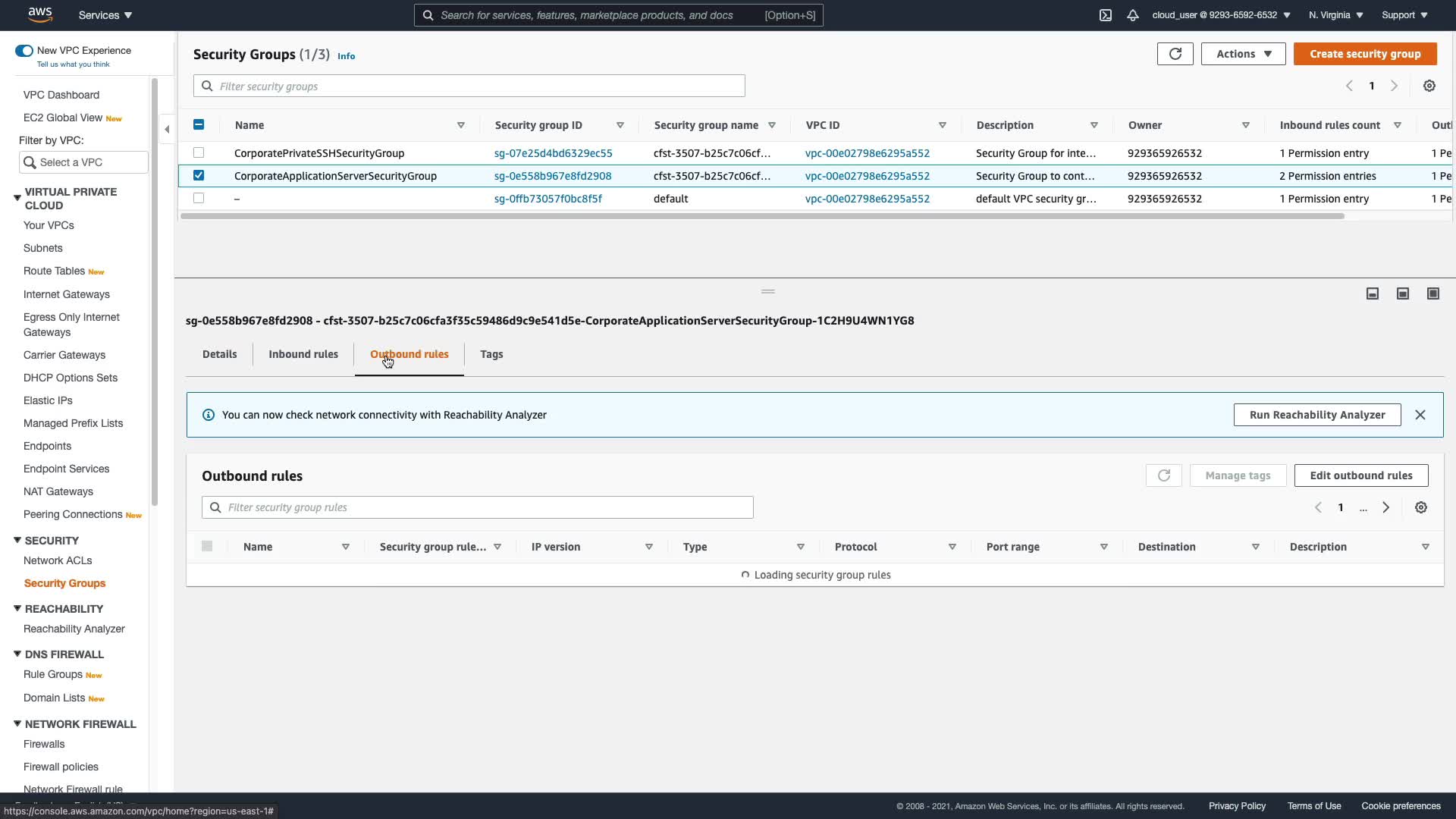This screenshot has height=819, width=1456.
Task: Collapse the Virtual Private Cloud section
Action: 17,198
